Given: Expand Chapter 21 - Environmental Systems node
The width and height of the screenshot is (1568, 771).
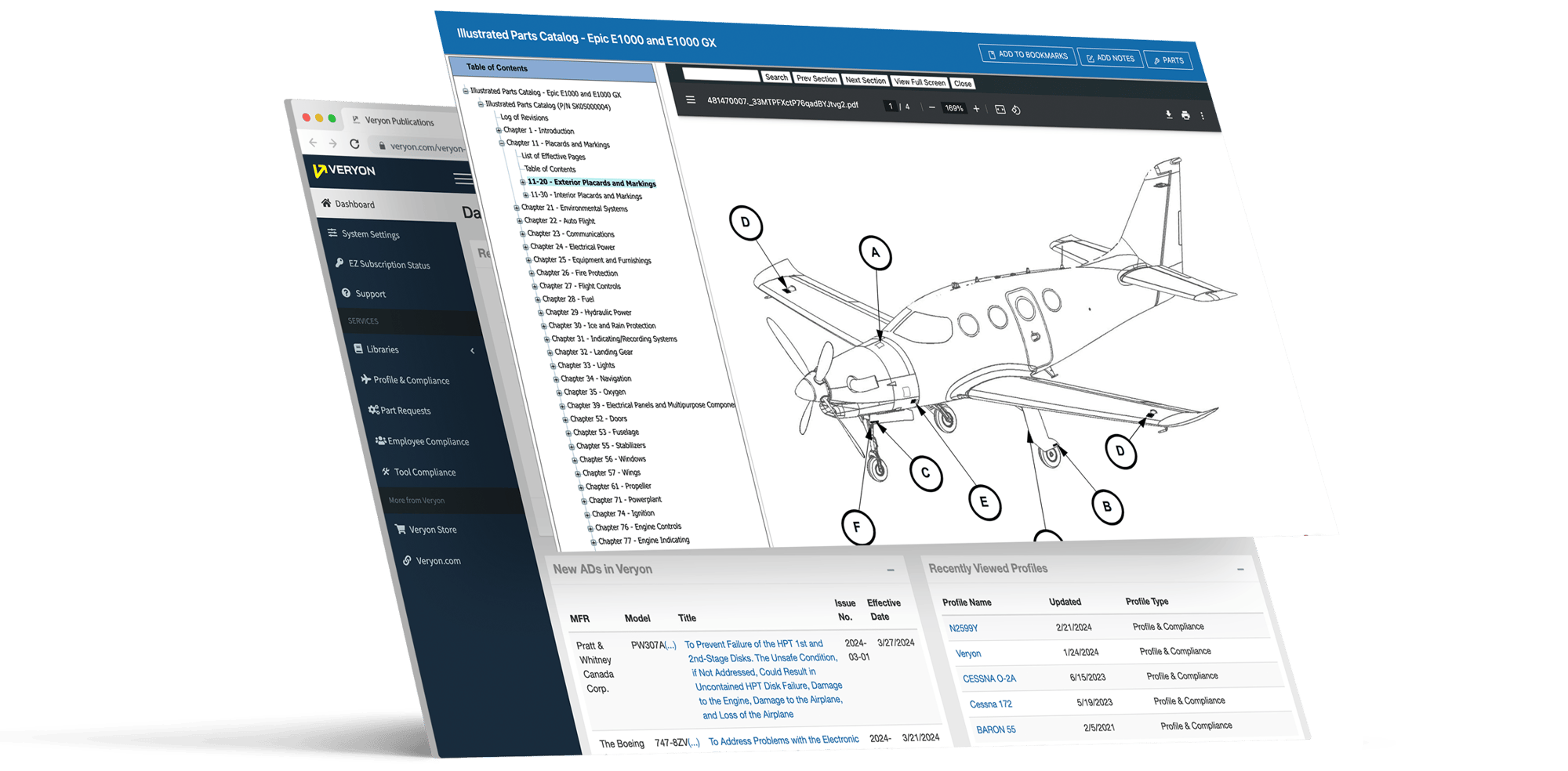Looking at the screenshot, I should 517,208.
